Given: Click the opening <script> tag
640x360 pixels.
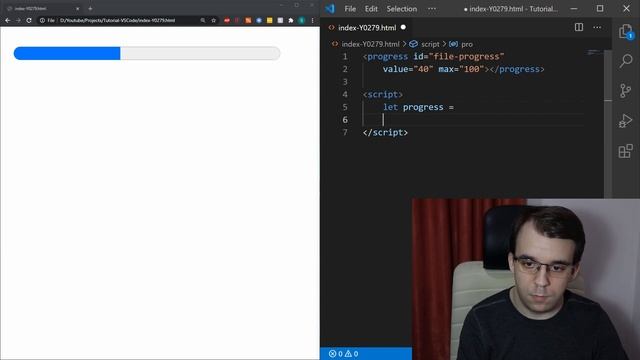Looking at the screenshot, I should [383, 94].
